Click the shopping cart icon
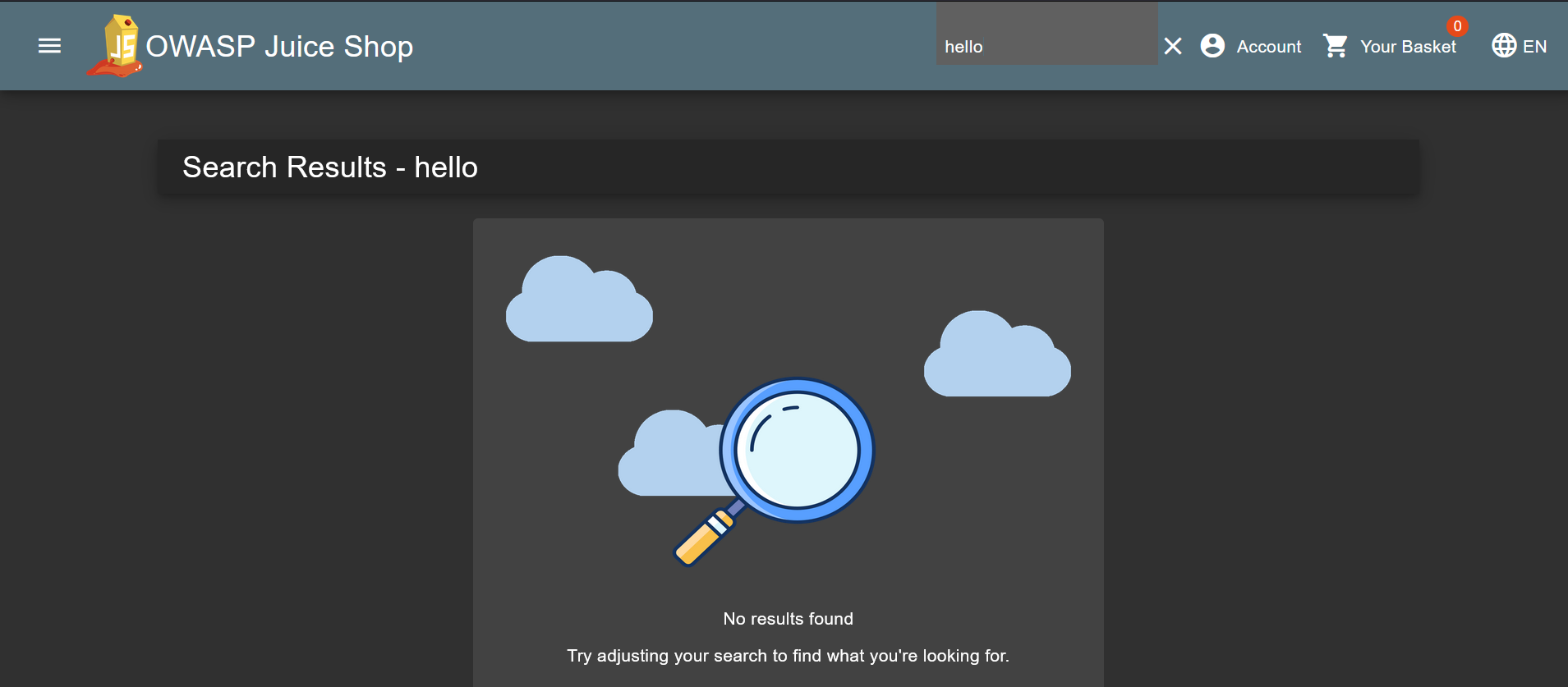 (1336, 46)
